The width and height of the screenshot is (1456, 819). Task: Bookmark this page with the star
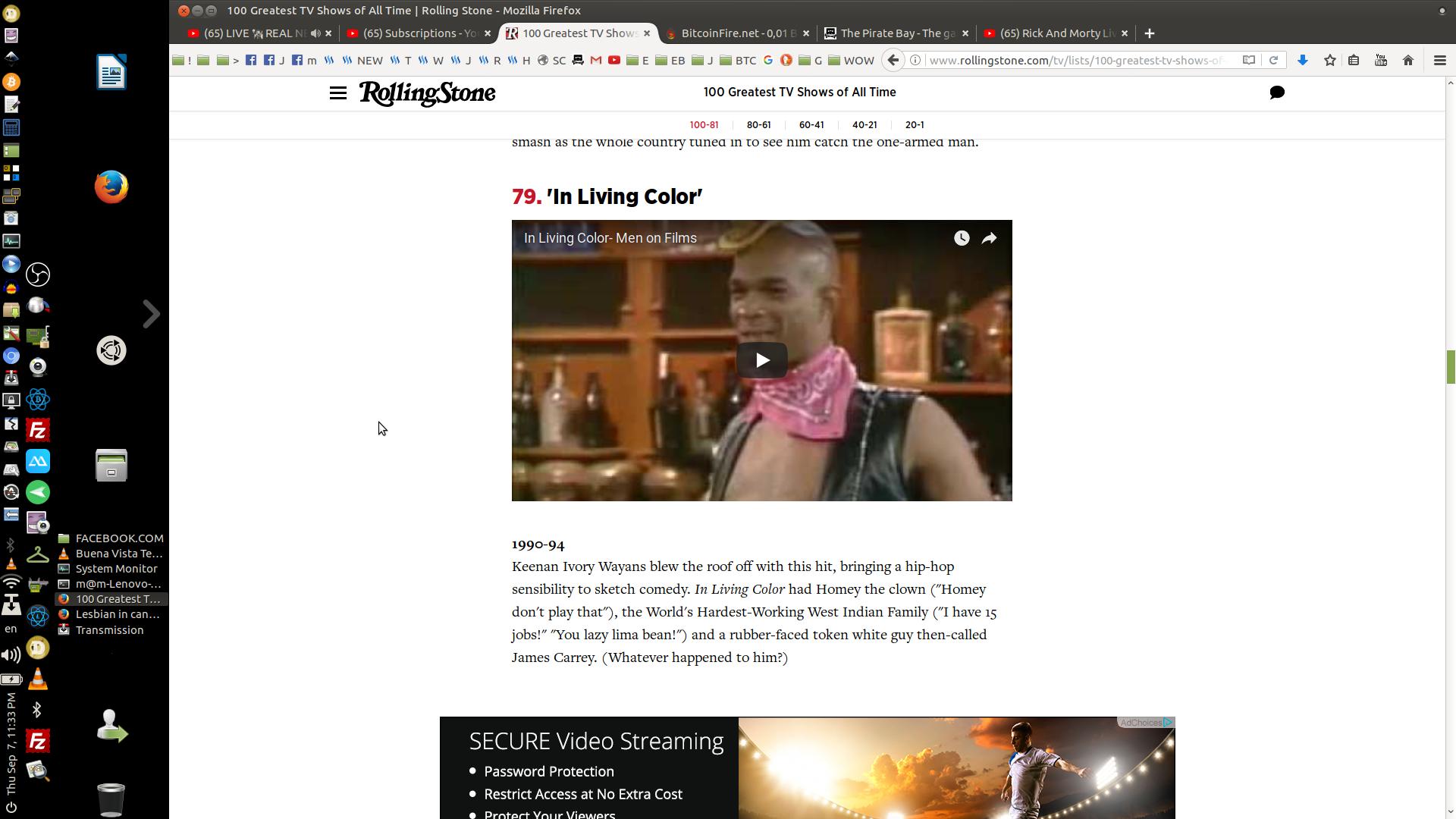click(1330, 61)
